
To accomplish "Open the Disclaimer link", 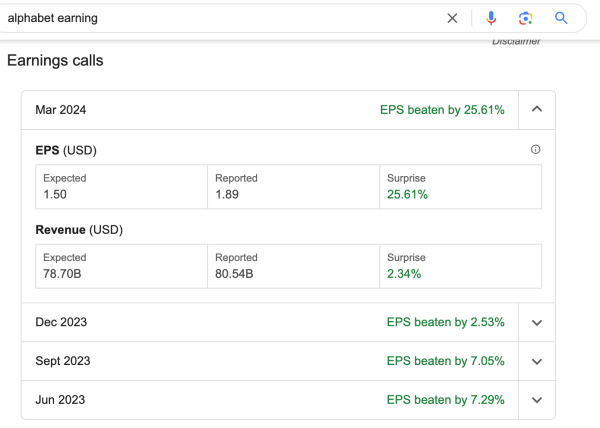I will tap(516, 42).
